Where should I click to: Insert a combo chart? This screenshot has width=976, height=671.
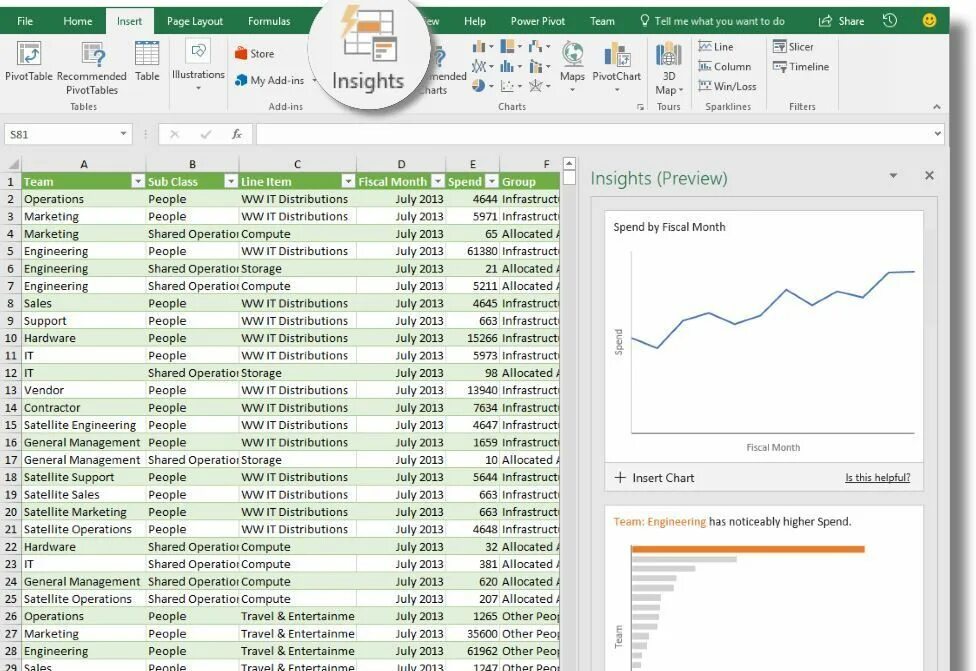coord(539,66)
